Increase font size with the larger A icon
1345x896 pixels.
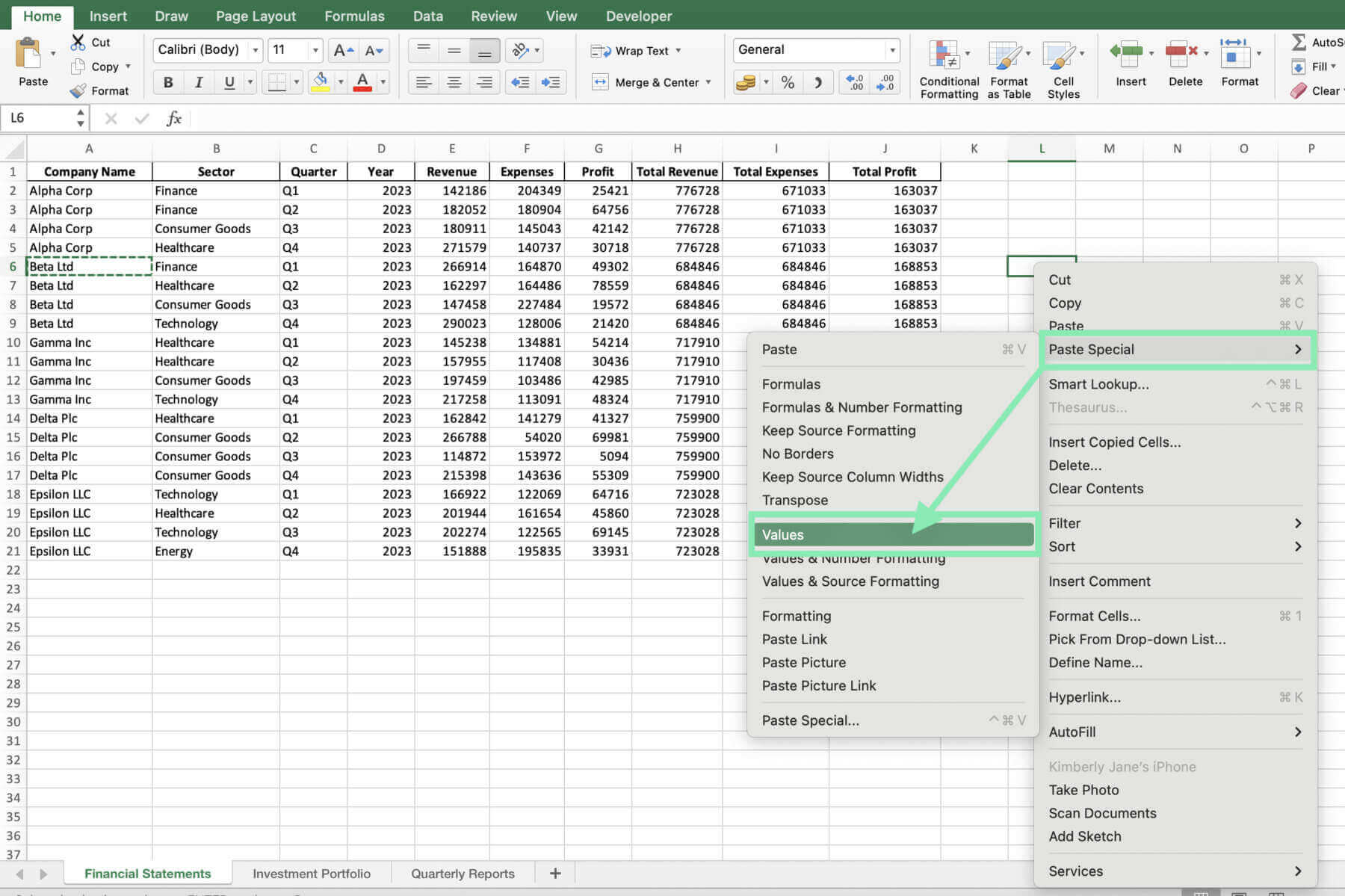[343, 50]
